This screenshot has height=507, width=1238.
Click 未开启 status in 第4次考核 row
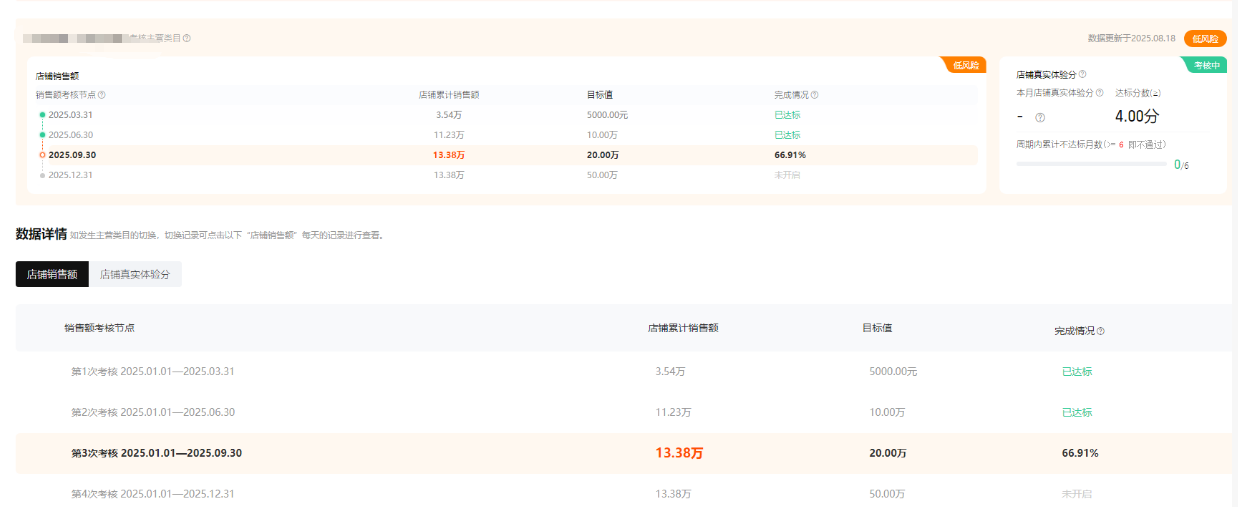tap(1077, 494)
